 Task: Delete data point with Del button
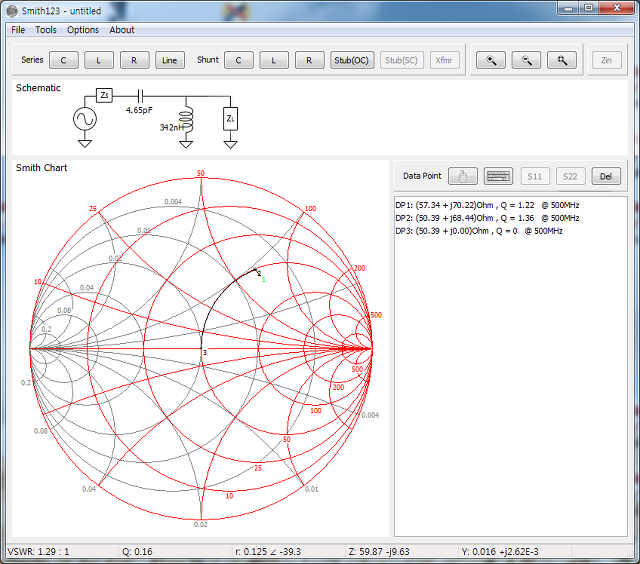pos(606,176)
